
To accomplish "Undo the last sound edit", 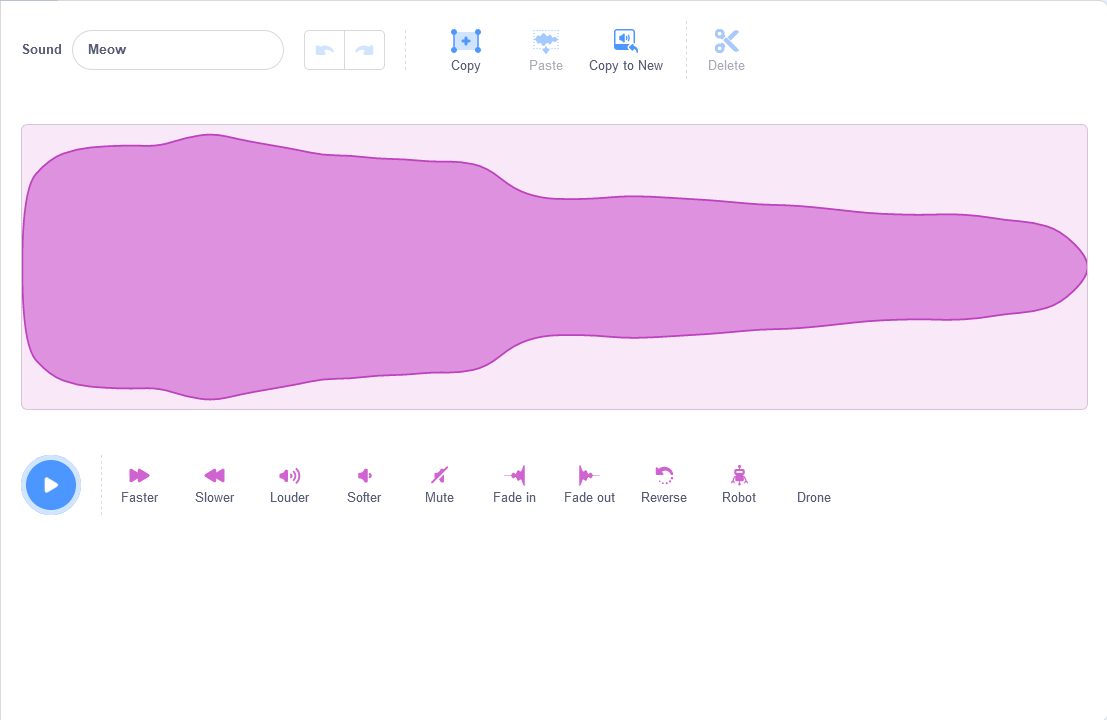I will click(x=324, y=50).
